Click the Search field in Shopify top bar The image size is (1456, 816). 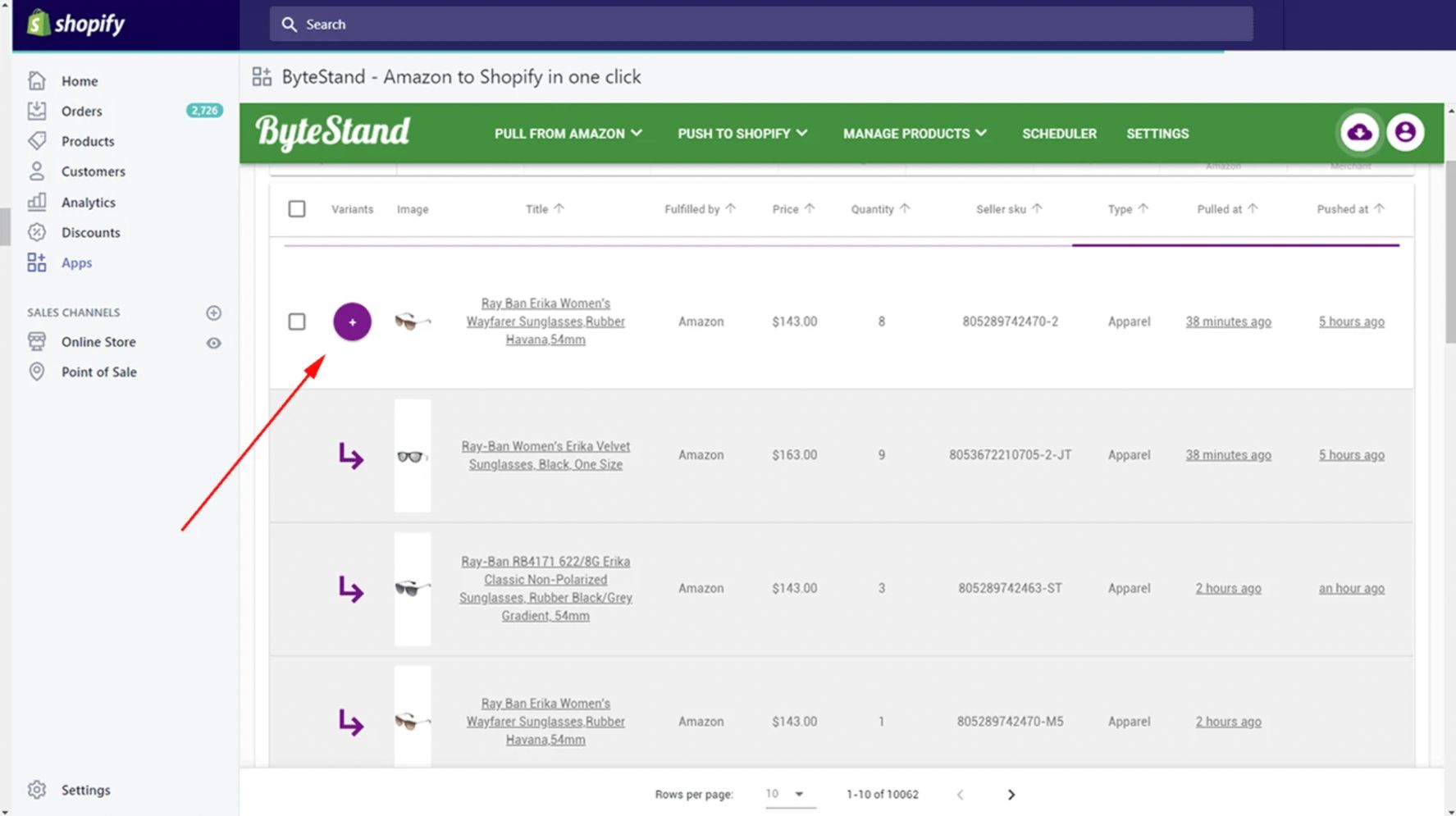tap(761, 24)
